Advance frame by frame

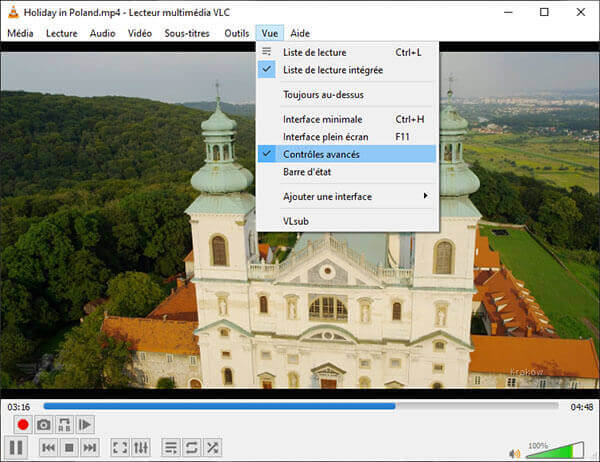tap(85, 425)
